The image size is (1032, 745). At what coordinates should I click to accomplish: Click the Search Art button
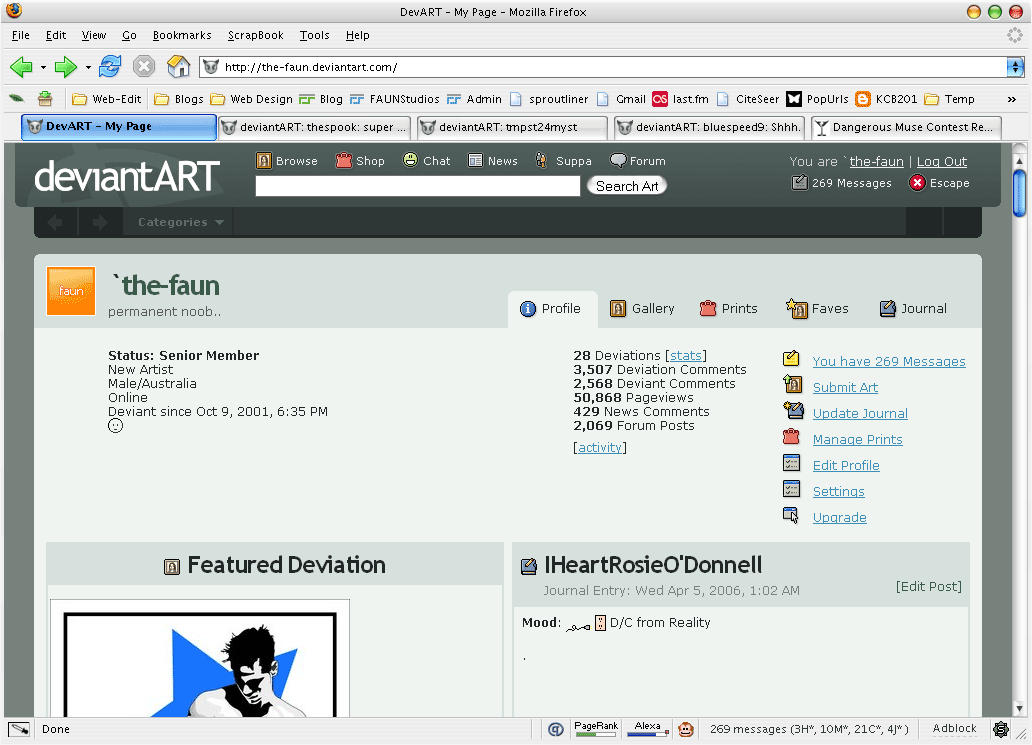[627, 186]
